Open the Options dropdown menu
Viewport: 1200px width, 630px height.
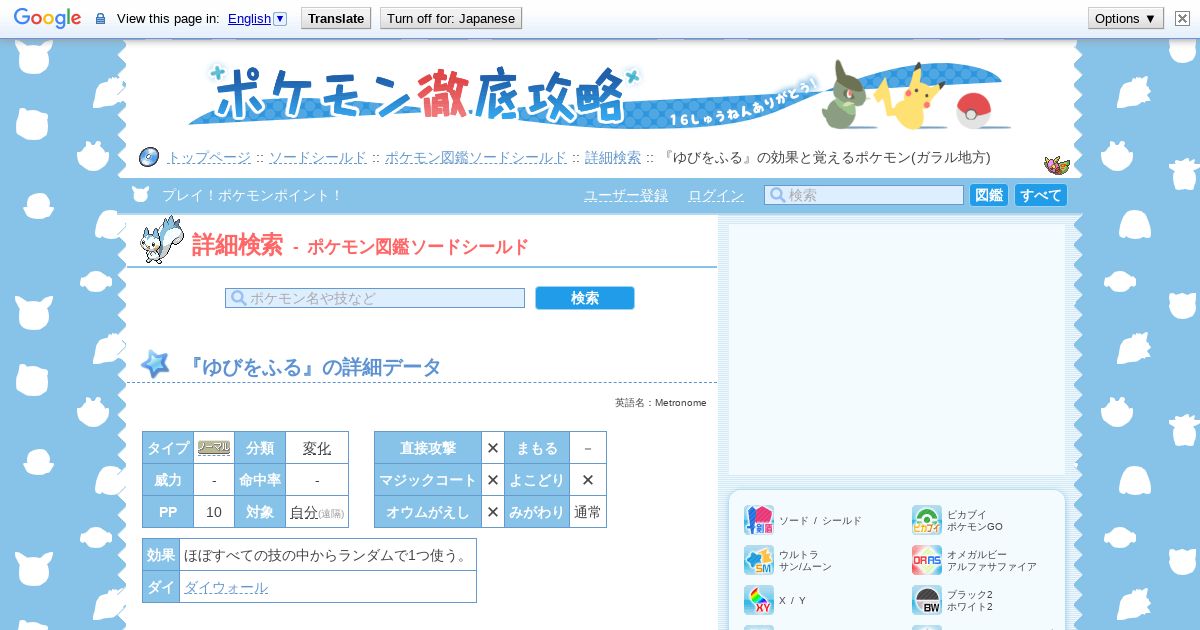point(1126,18)
